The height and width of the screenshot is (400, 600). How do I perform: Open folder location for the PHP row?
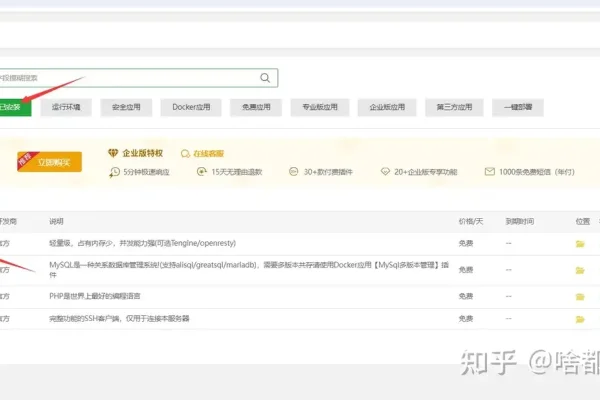580,297
